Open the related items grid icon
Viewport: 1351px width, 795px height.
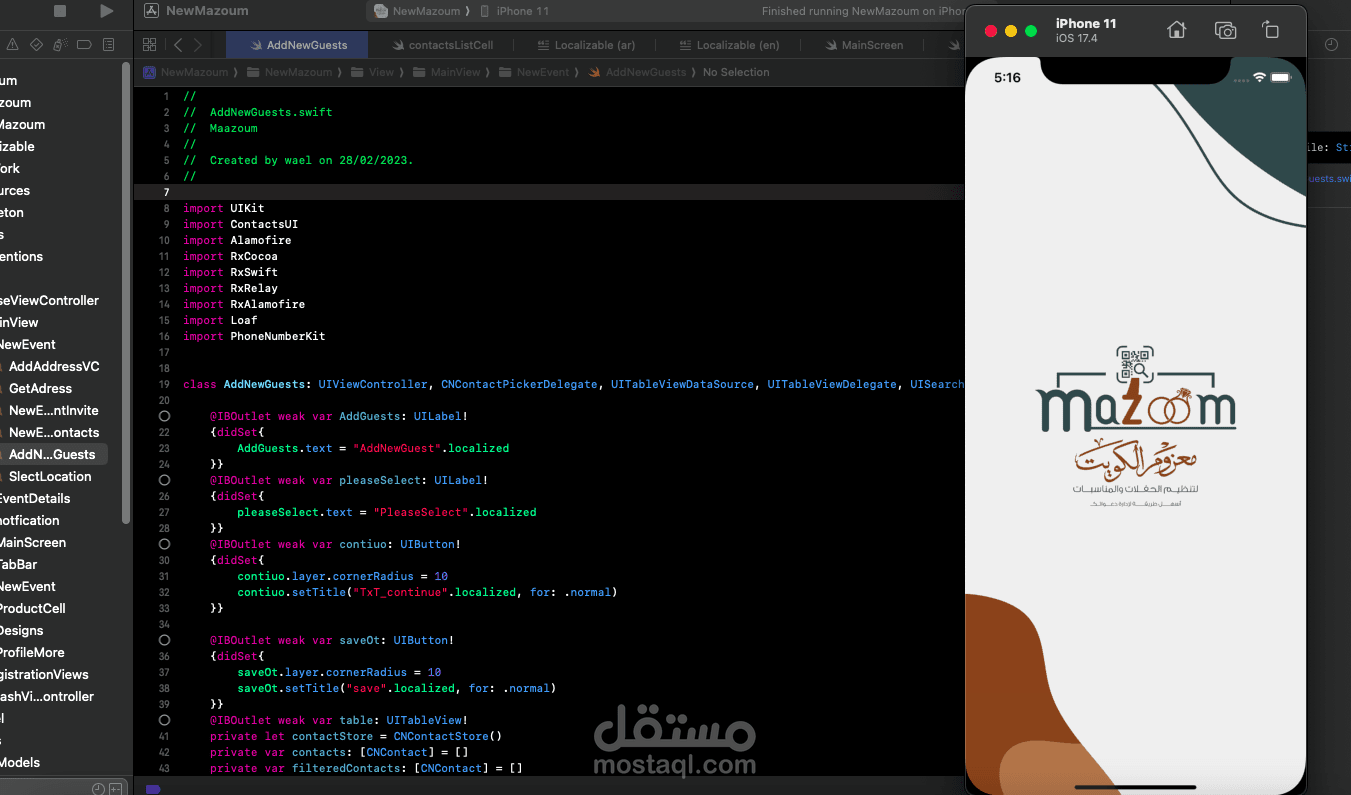(149, 45)
